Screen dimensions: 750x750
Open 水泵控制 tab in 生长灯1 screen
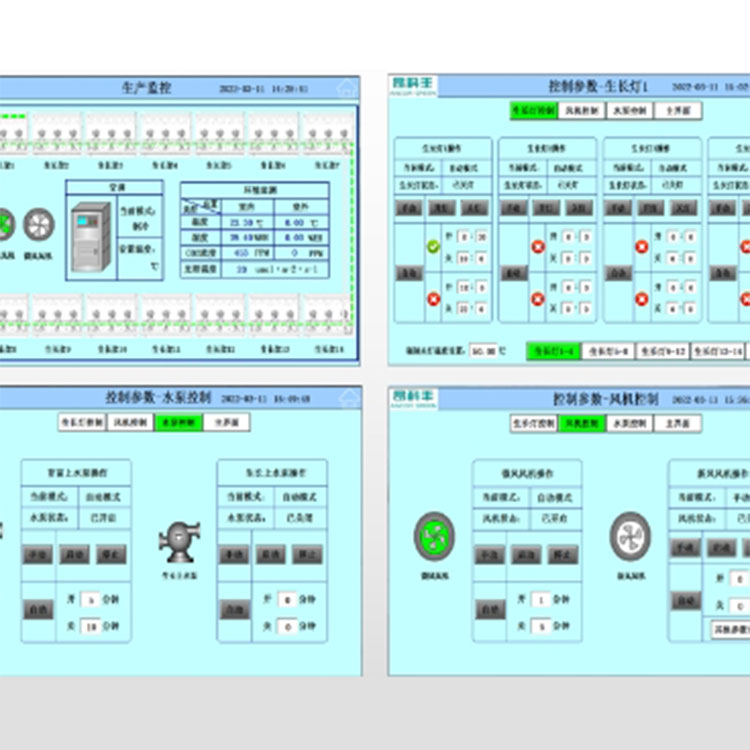point(630,110)
